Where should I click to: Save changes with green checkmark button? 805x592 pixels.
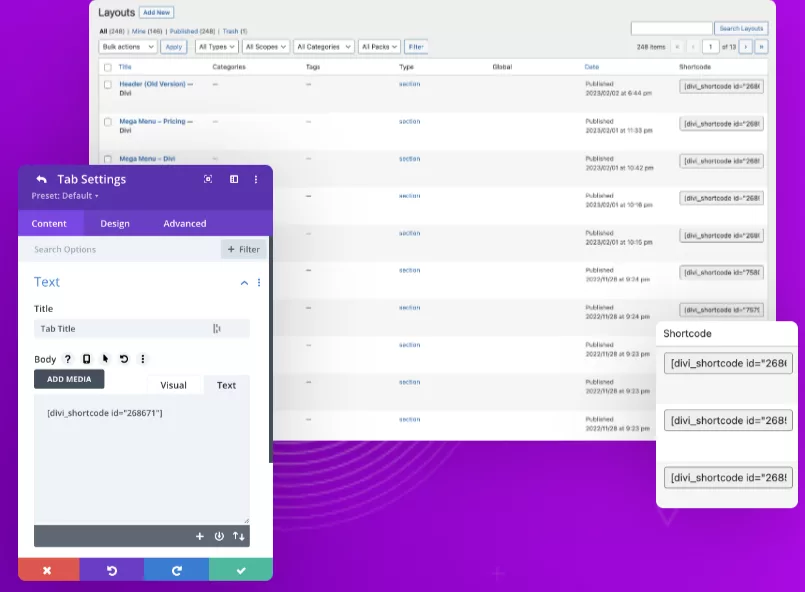pos(241,570)
